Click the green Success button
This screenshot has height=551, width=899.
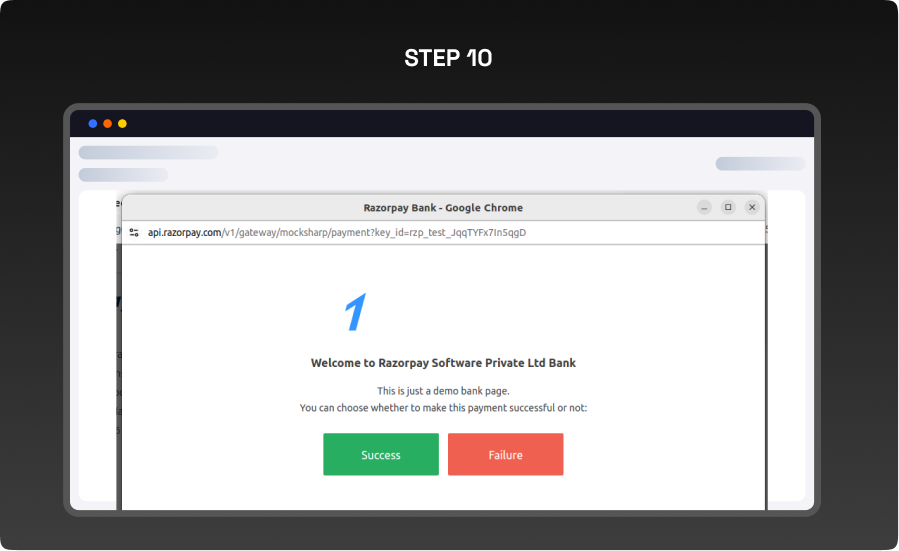[x=380, y=455]
